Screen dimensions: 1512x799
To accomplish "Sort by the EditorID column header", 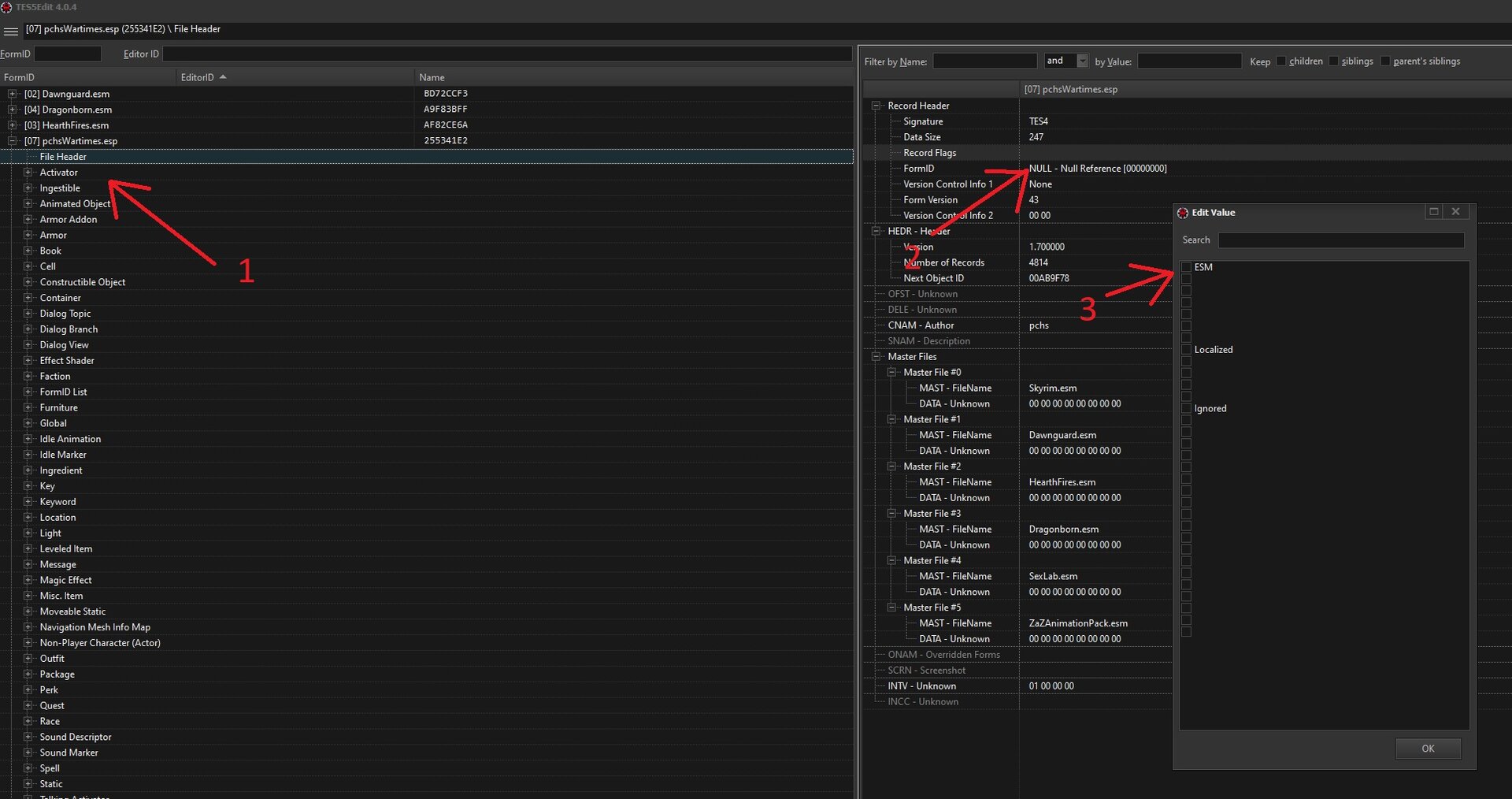I will pos(295,77).
